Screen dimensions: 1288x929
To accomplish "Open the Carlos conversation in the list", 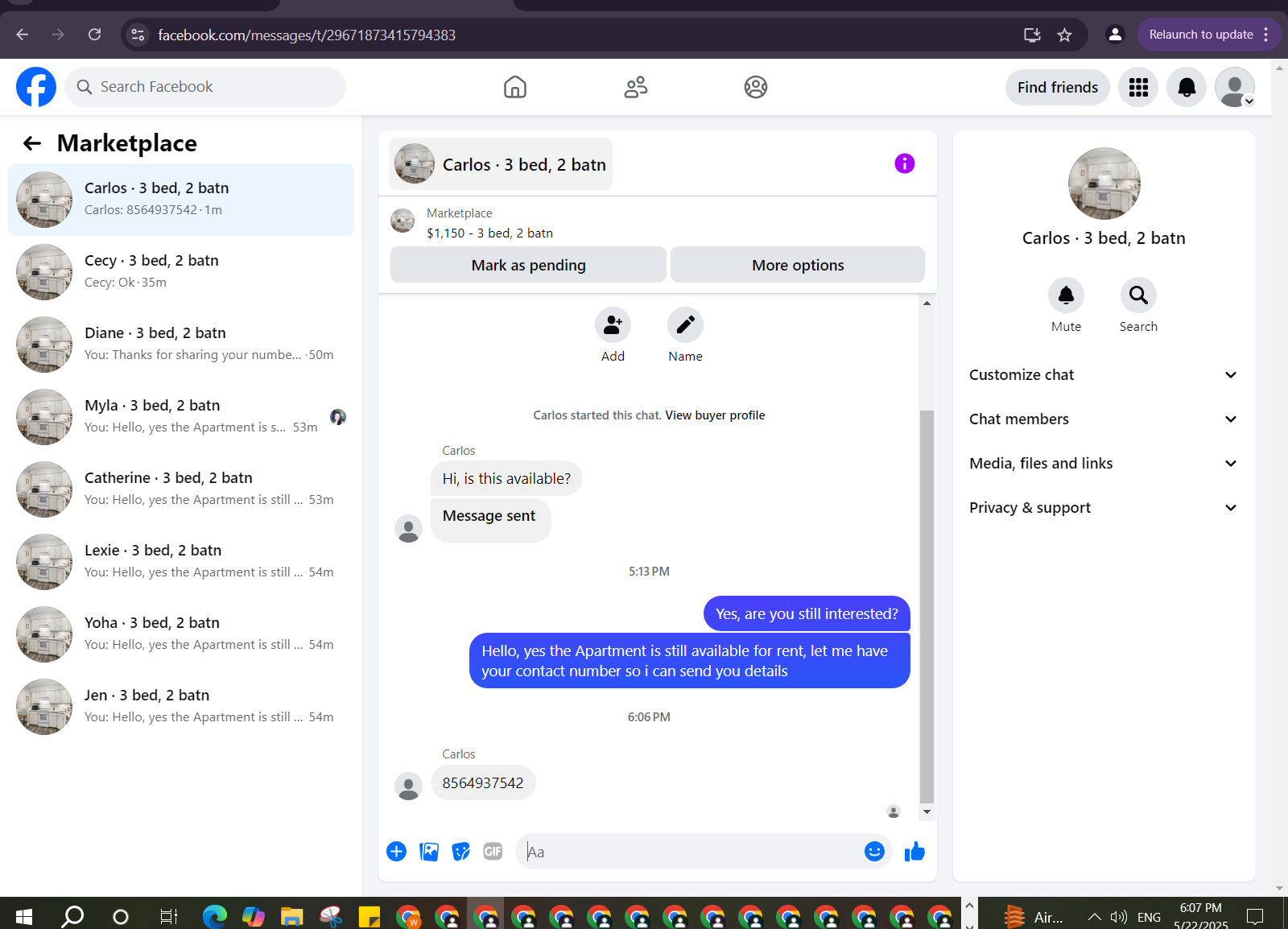I will [x=181, y=200].
